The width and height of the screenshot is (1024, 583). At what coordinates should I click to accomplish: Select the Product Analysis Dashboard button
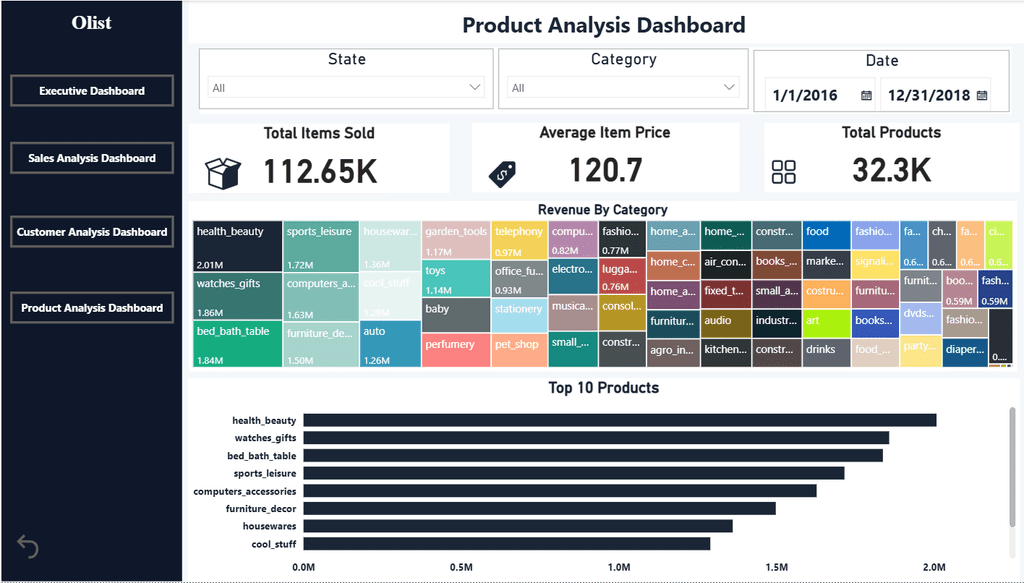coord(92,307)
